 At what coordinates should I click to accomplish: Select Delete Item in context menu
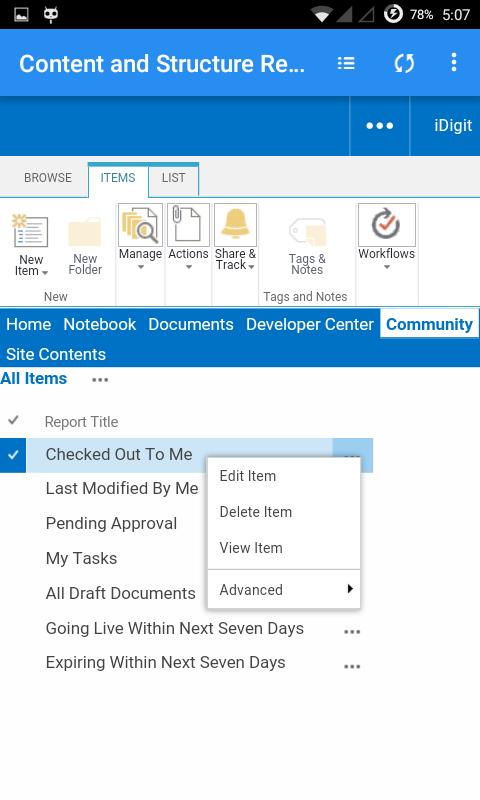[256, 512]
